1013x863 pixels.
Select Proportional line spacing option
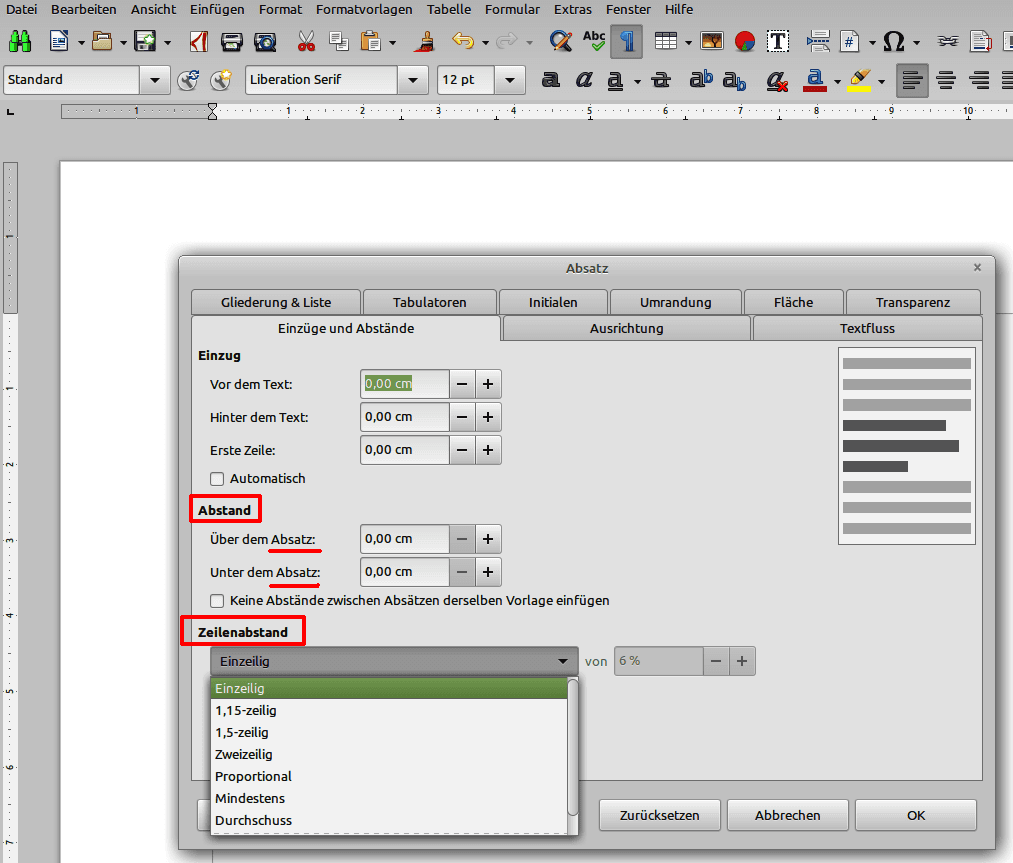click(389, 776)
